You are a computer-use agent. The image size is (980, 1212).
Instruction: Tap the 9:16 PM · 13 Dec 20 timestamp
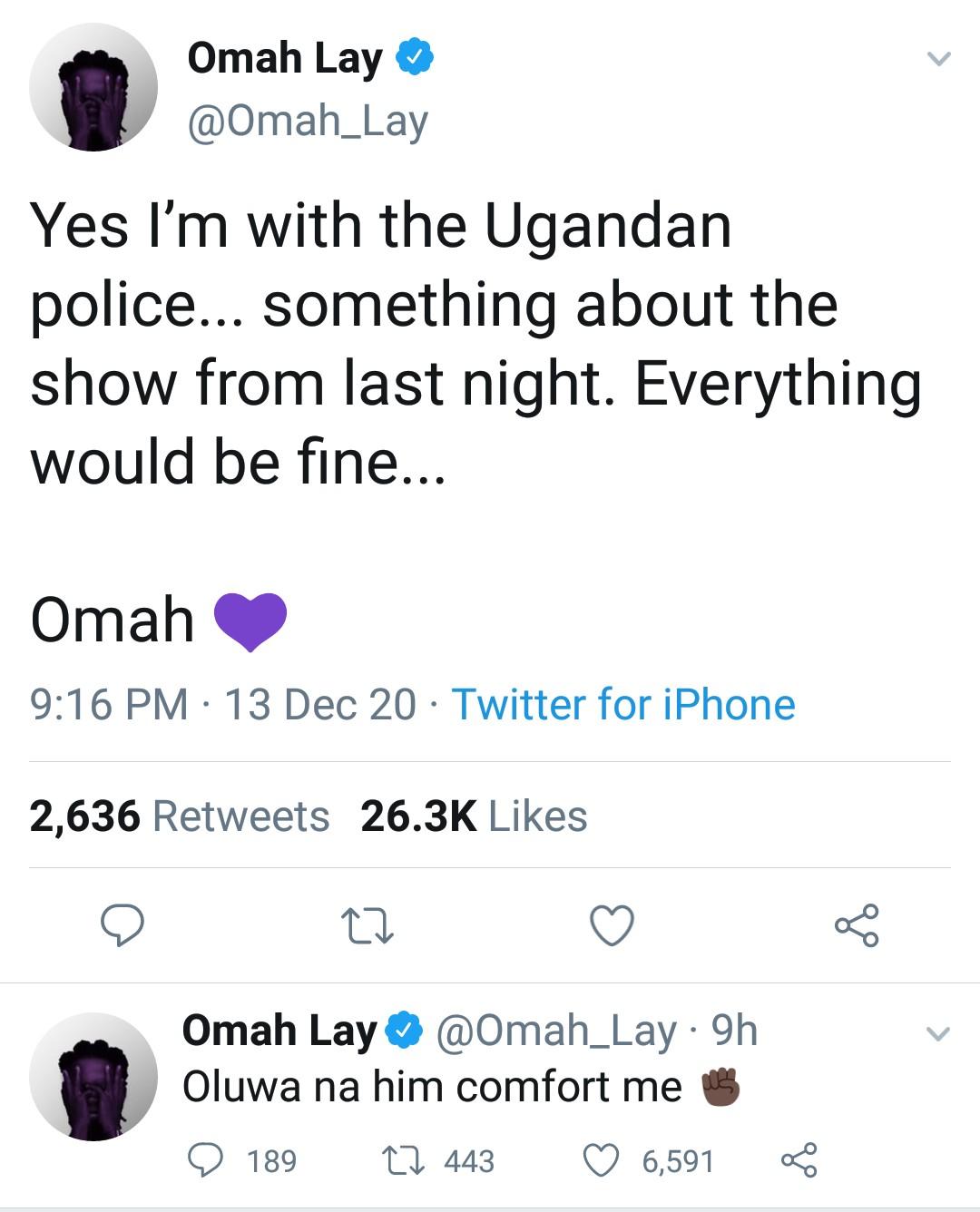(222, 705)
